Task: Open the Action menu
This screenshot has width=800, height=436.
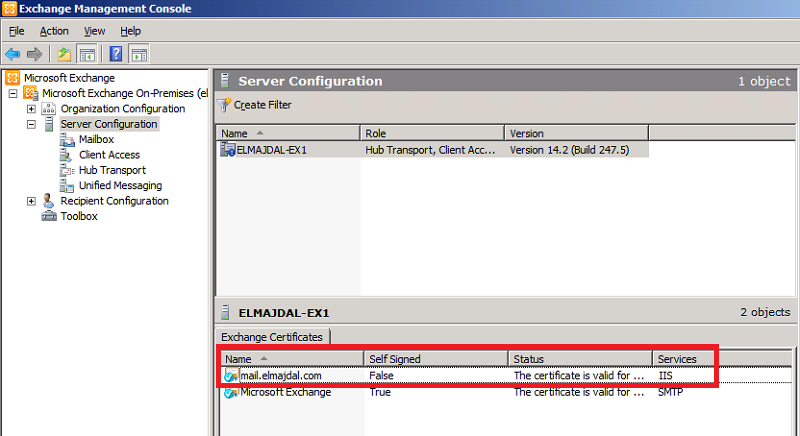Action: click(54, 31)
